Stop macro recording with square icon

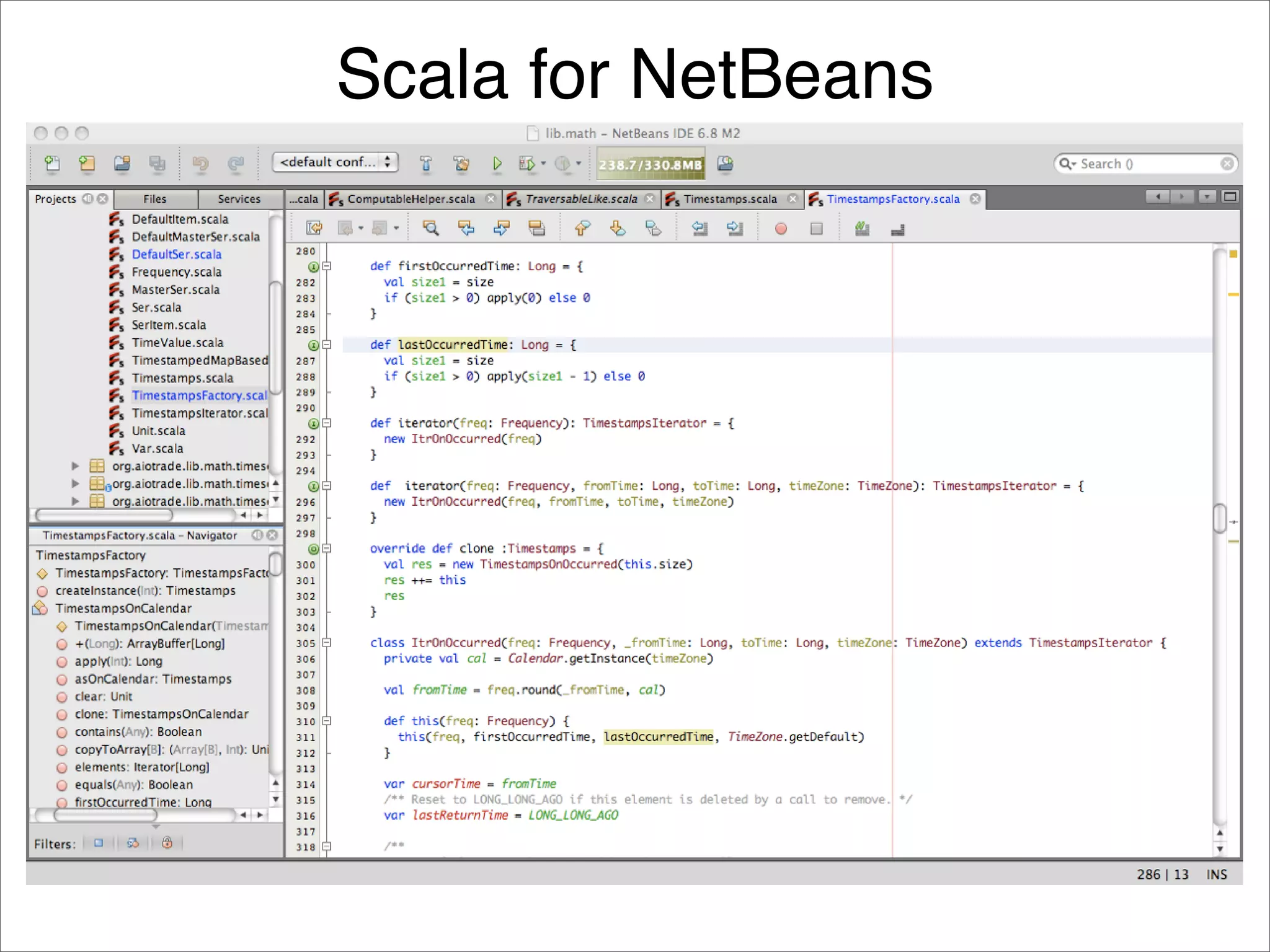point(816,229)
